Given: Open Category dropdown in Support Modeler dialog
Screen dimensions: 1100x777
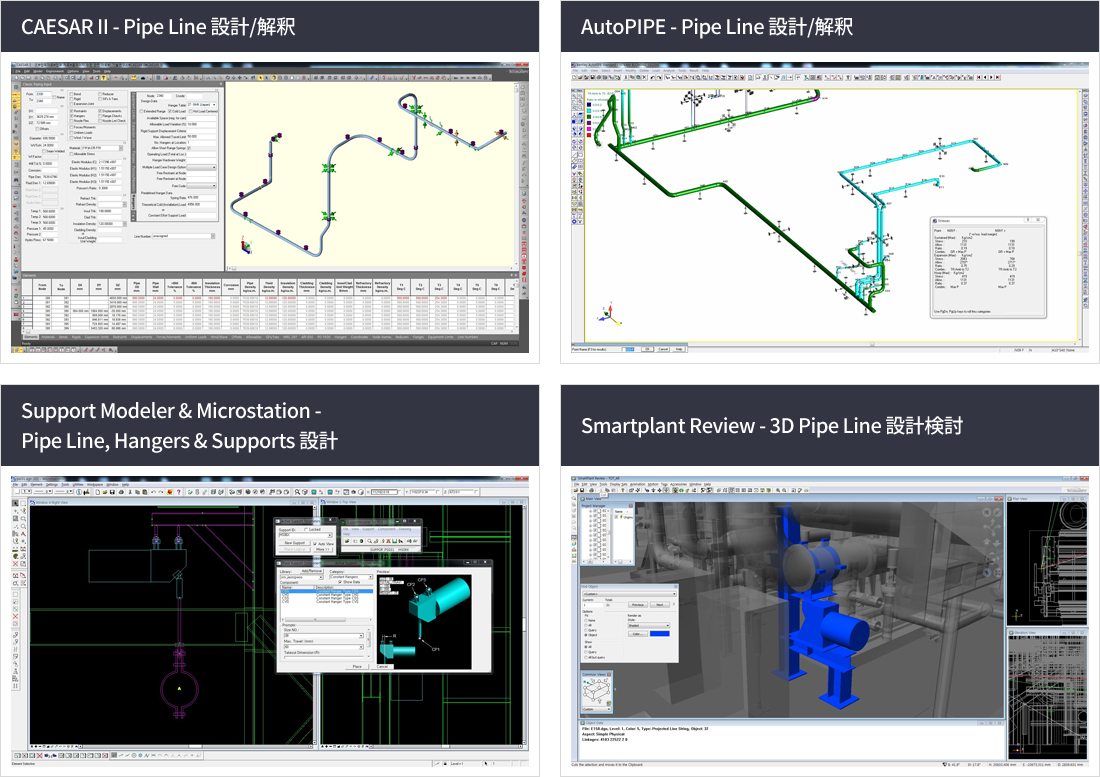Looking at the screenshot, I should pyautogui.click(x=351, y=577).
